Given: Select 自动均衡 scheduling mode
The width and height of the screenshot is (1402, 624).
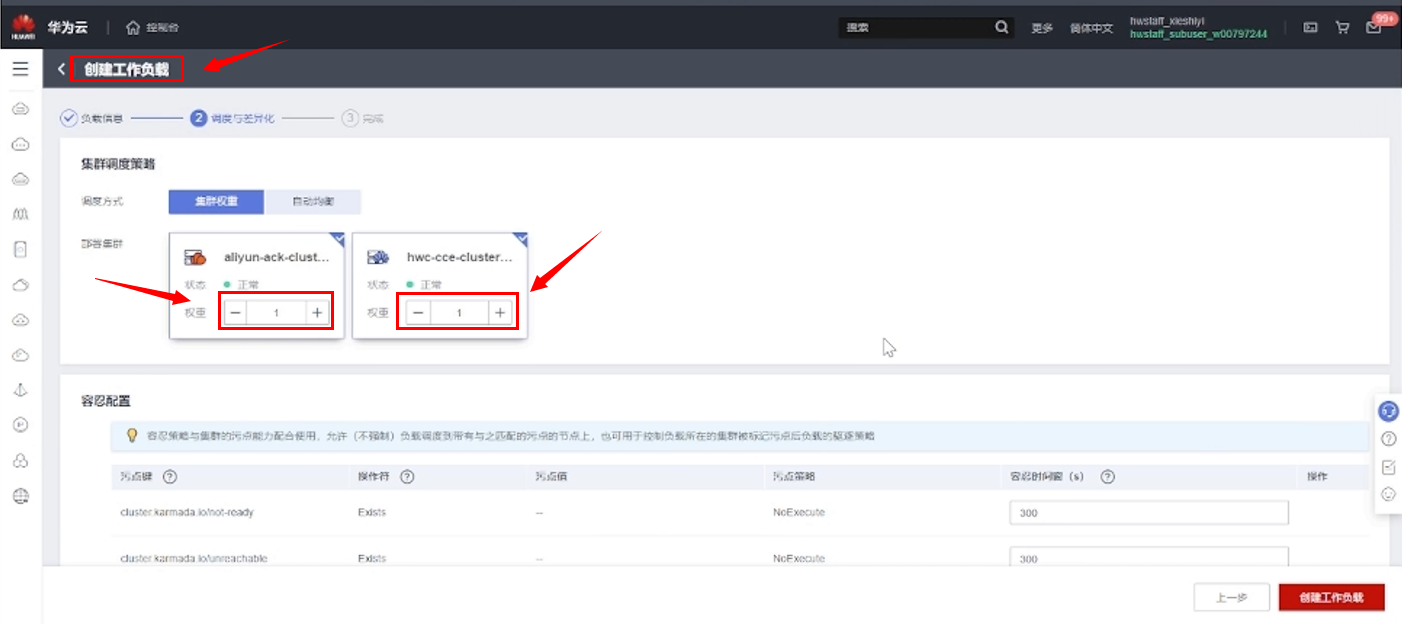Looking at the screenshot, I should (x=312, y=201).
